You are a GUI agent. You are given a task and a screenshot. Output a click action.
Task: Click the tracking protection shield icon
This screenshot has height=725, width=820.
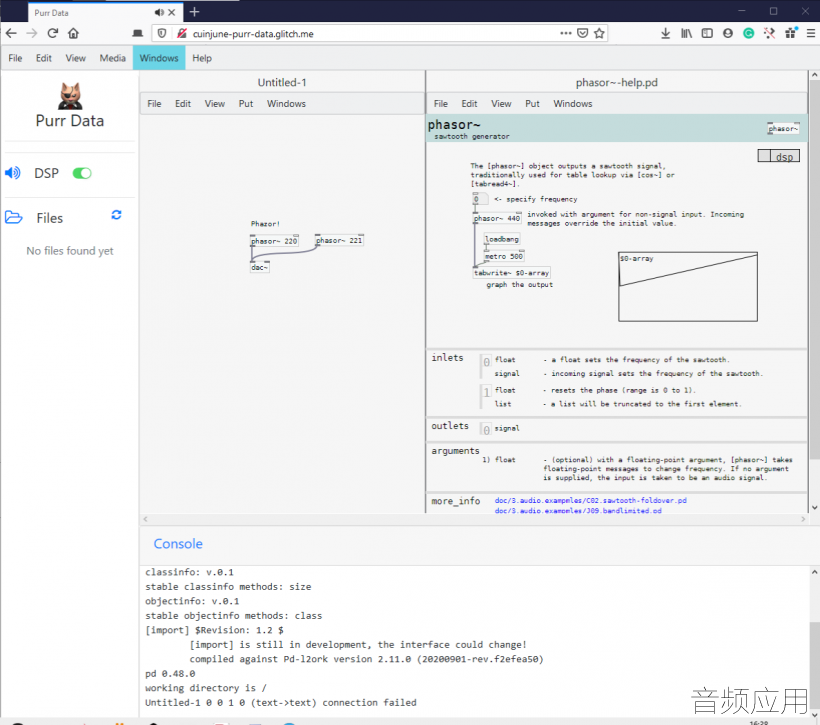tap(162, 33)
